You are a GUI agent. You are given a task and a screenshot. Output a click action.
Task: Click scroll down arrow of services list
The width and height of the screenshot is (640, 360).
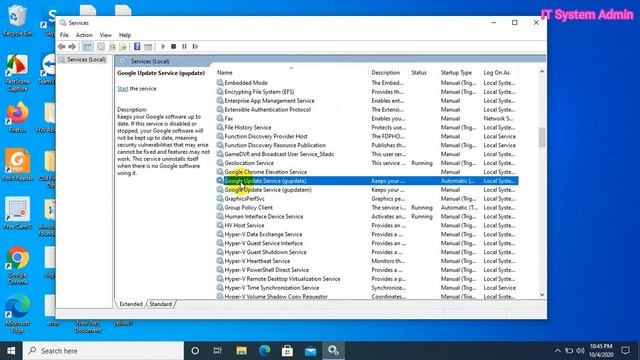tap(542, 295)
